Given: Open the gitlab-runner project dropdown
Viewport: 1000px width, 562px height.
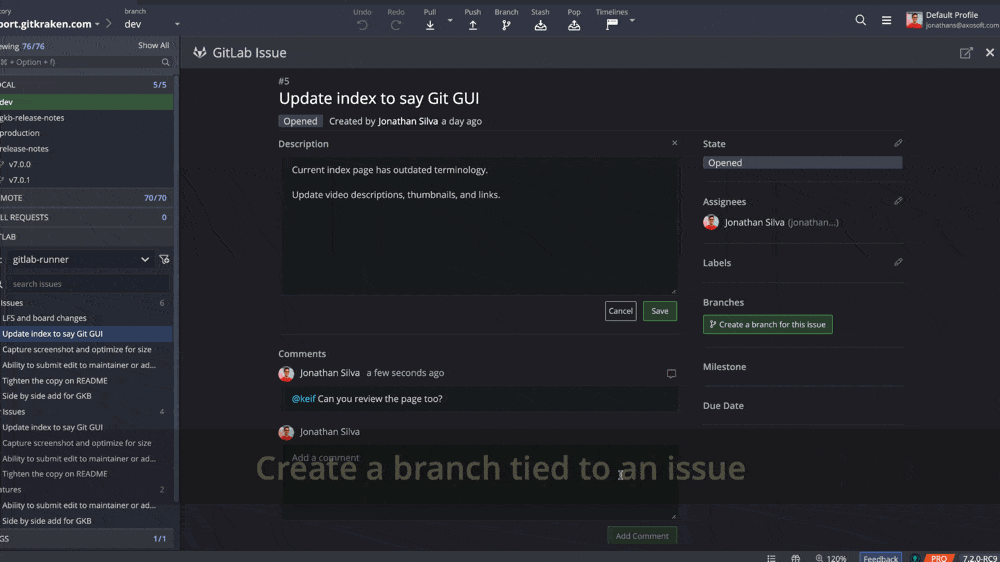Looking at the screenshot, I should 80,260.
